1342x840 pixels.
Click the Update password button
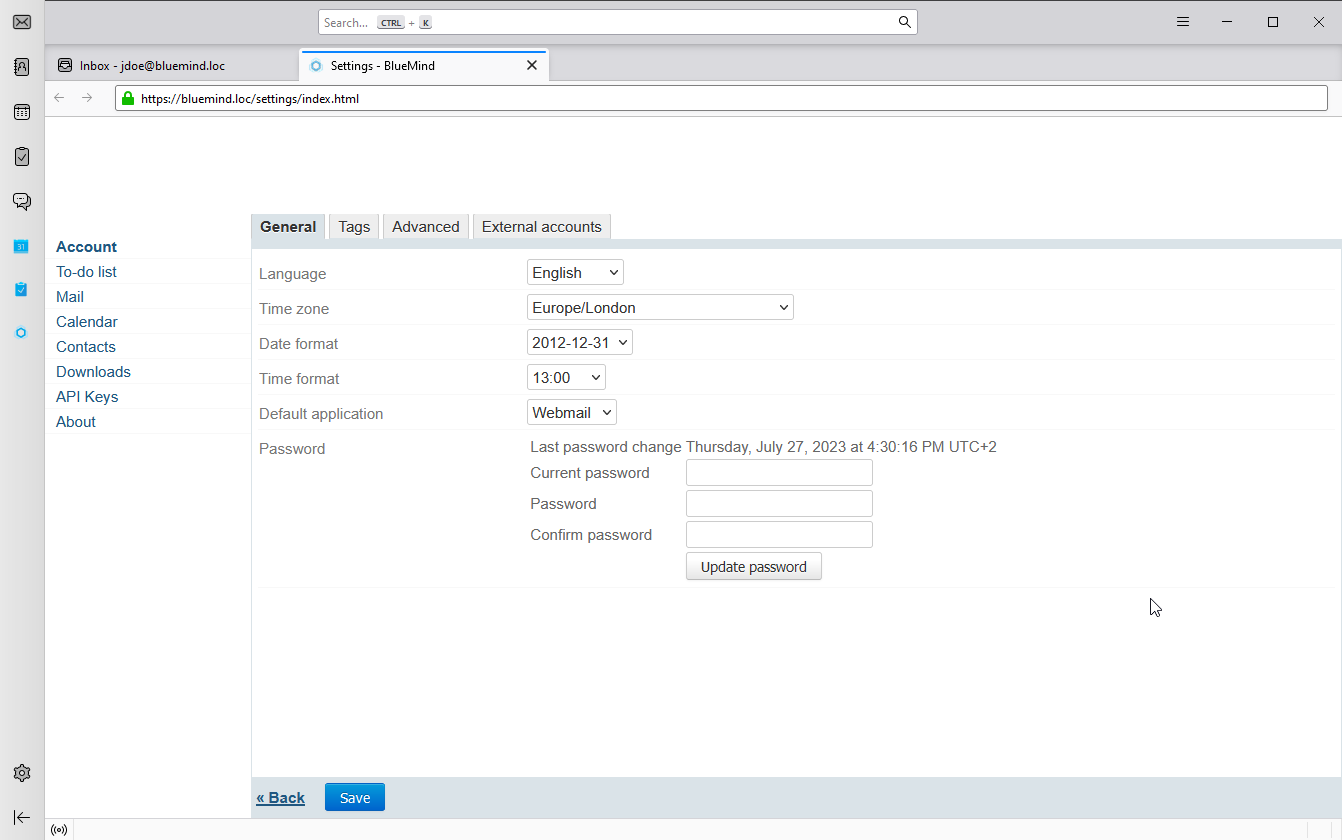pyautogui.click(x=753, y=567)
